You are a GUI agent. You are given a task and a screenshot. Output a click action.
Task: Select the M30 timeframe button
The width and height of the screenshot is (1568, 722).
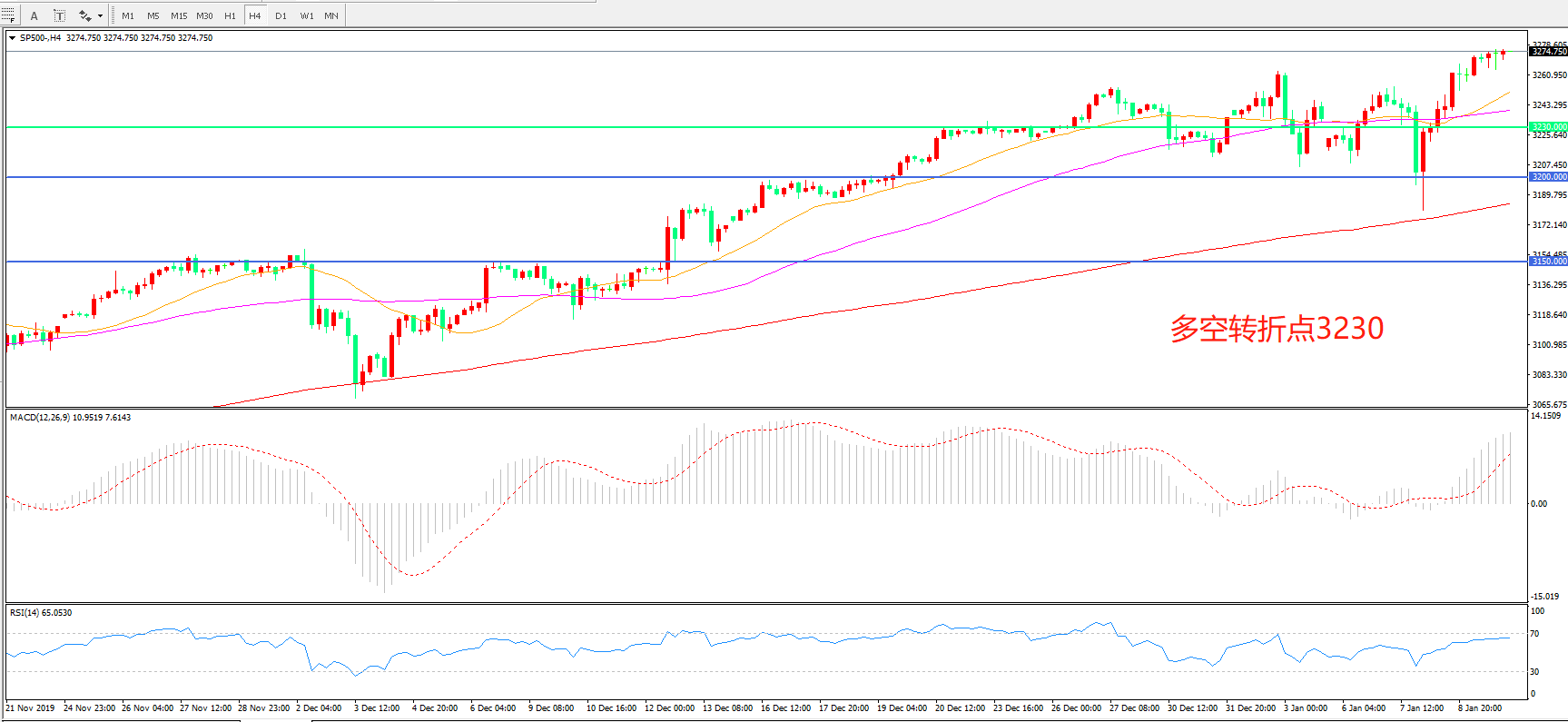(x=204, y=15)
